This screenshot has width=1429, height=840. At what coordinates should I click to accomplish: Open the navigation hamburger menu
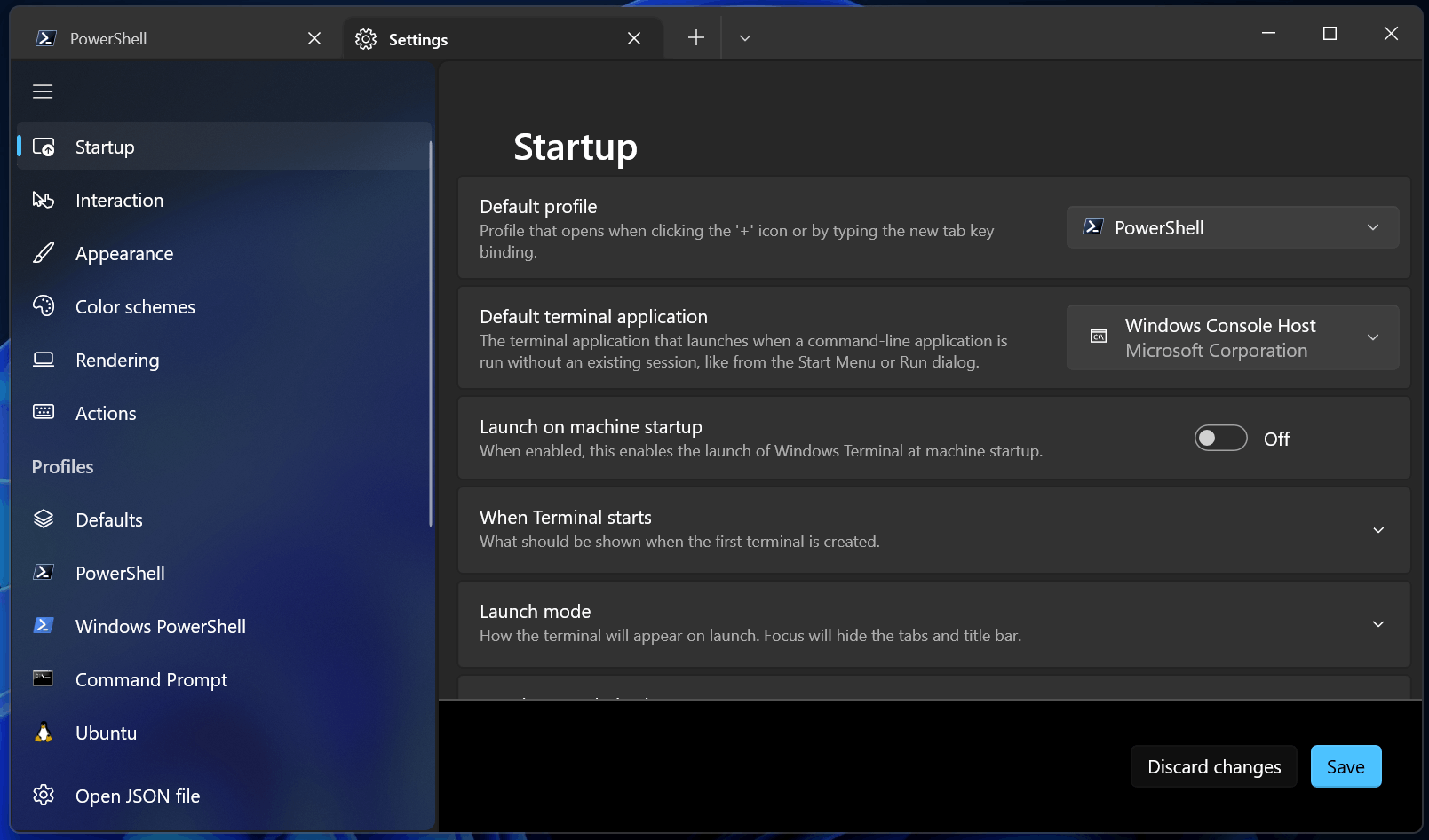coord(42,91)
